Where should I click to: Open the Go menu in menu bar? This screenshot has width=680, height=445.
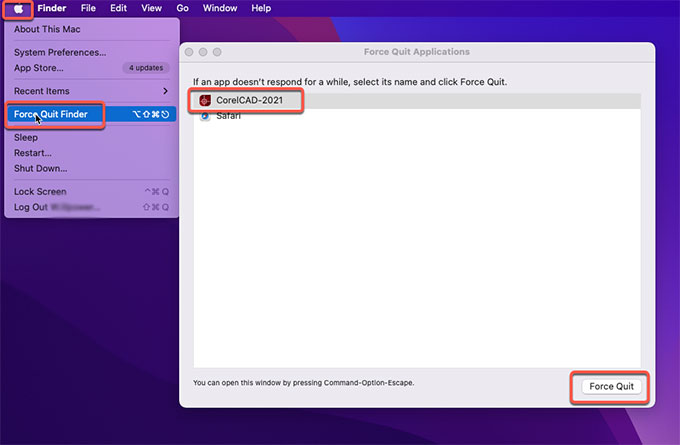point(182,8)
